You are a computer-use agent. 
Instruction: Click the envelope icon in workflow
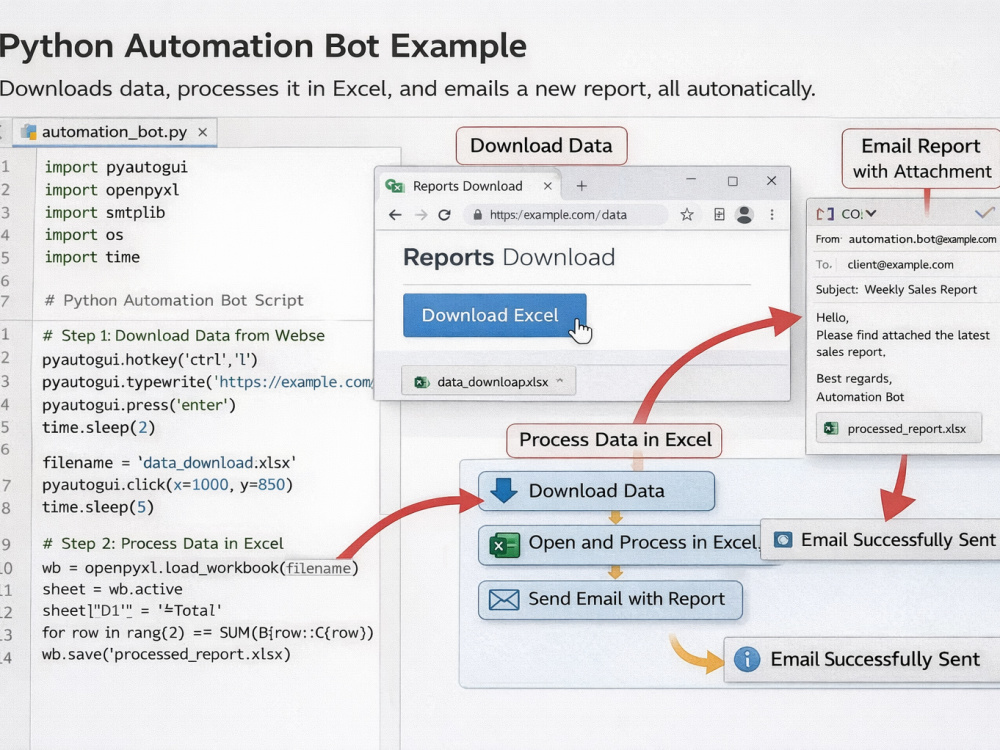[x=504, y=599]
